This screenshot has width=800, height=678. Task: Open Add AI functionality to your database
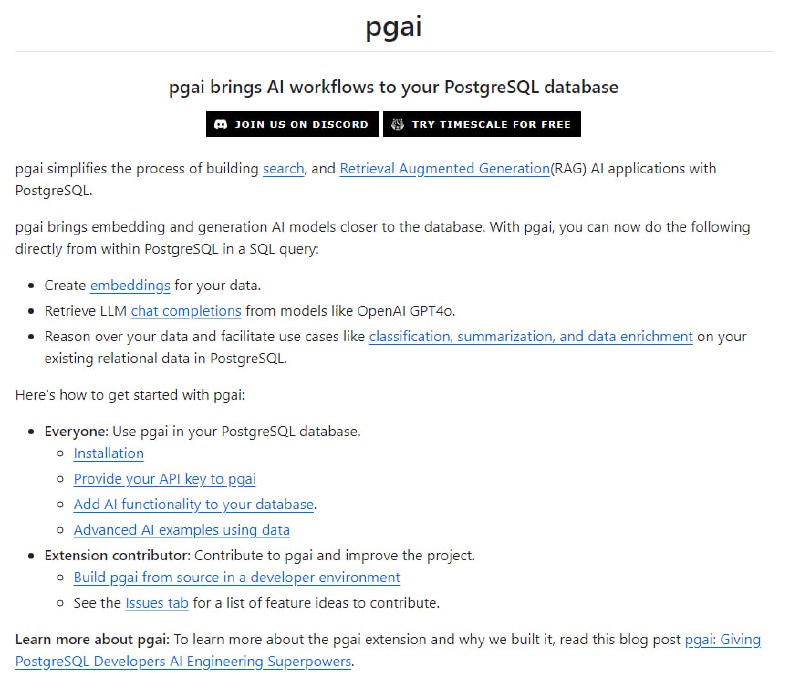[195, 504]
